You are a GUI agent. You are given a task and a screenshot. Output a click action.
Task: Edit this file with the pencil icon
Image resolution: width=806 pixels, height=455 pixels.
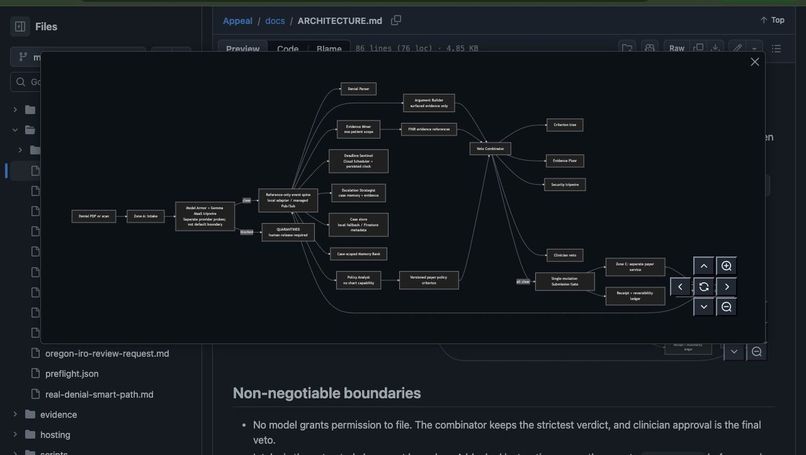tap(738, 48)
